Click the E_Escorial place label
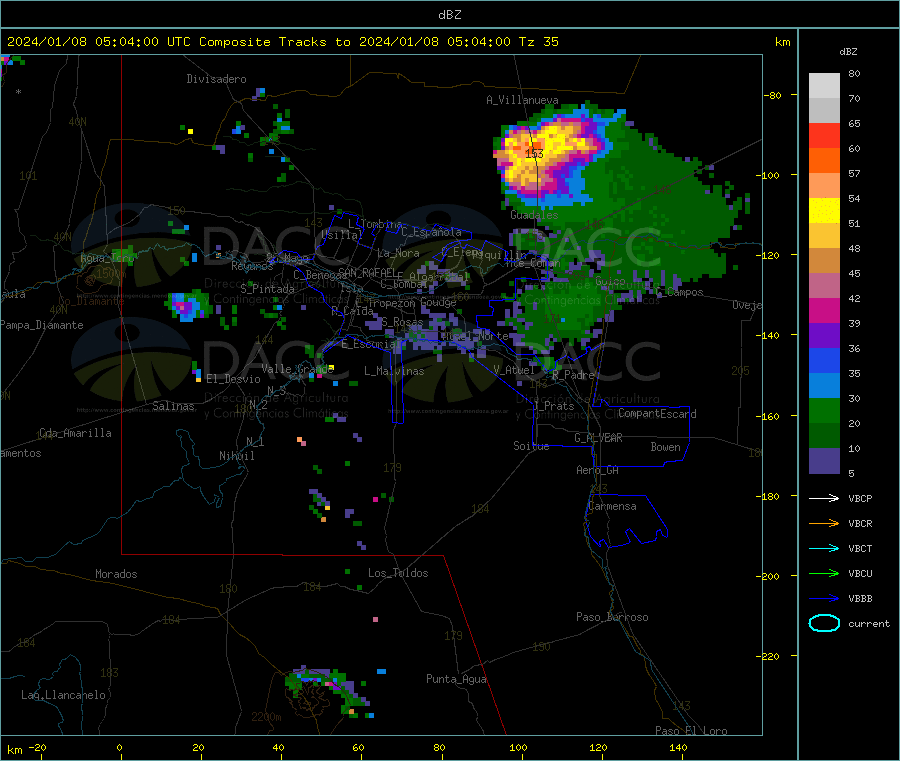 pyautogui.click(x=368, y=344)
